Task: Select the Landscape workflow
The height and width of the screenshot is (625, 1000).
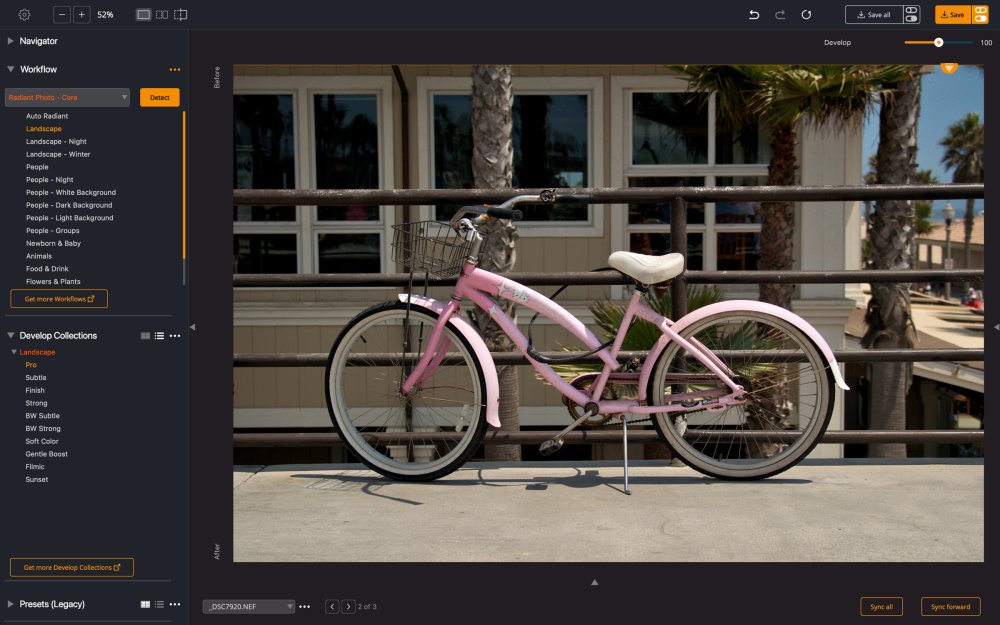Action: point(43,129)
